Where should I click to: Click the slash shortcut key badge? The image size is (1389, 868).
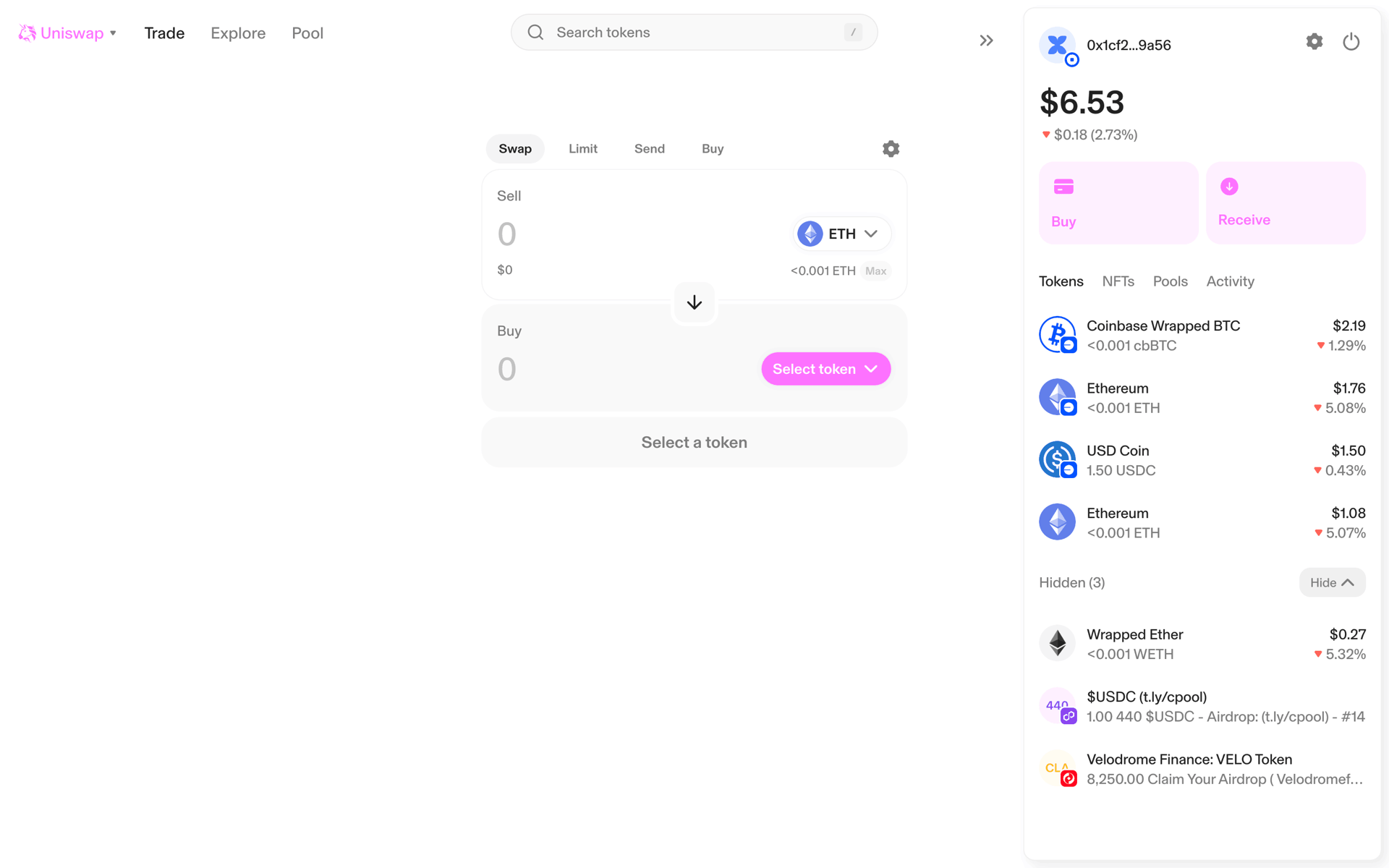(853, 33)
